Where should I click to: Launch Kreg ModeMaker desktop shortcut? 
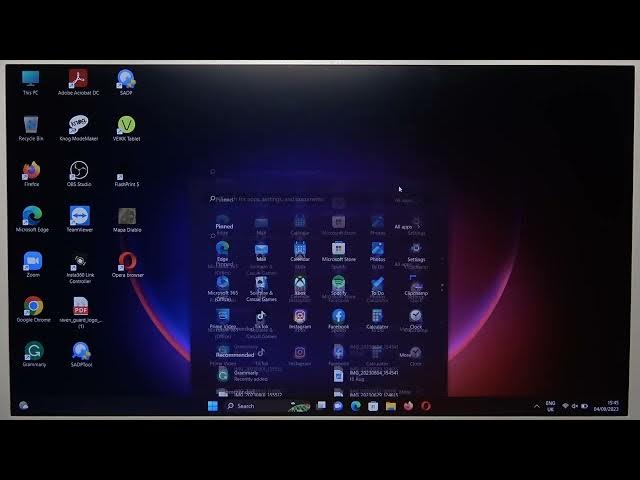coord(79,128)
